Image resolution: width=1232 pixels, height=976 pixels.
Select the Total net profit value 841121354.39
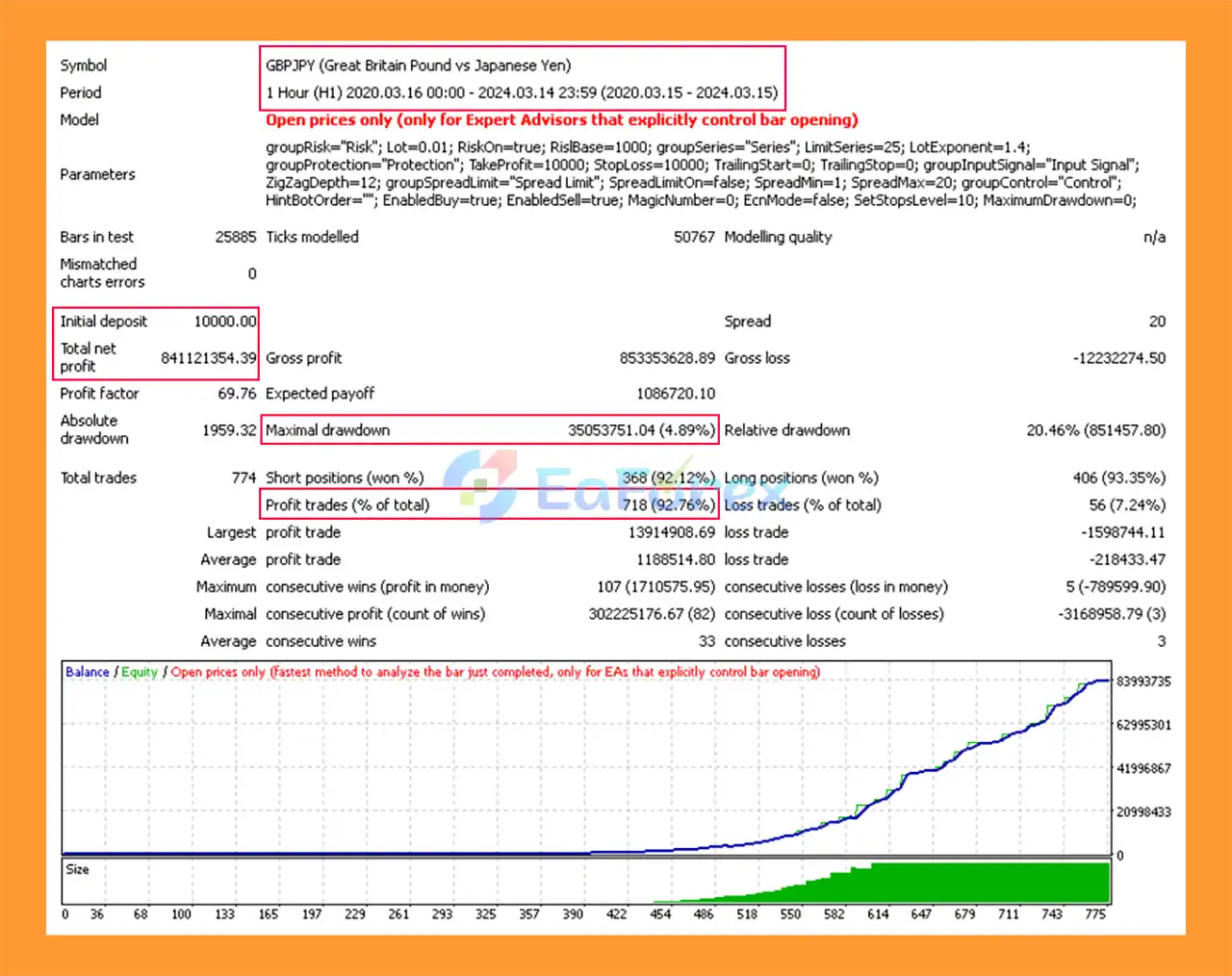coord(208,358)
